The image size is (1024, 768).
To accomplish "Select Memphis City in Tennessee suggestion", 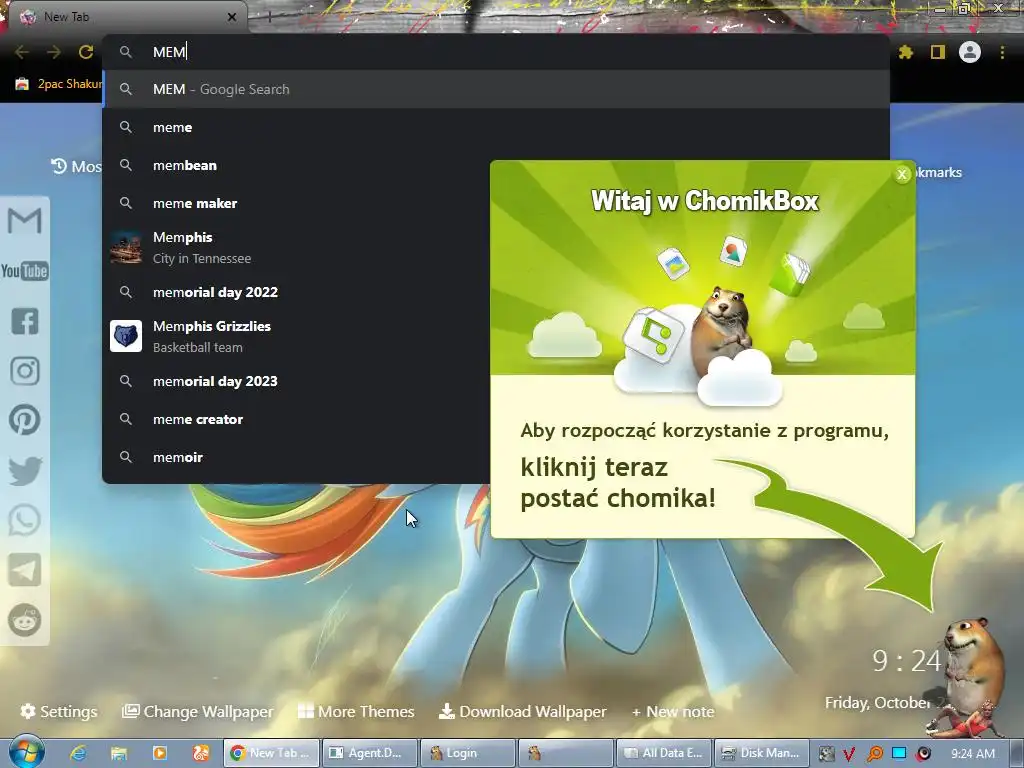I will [297, 248].
